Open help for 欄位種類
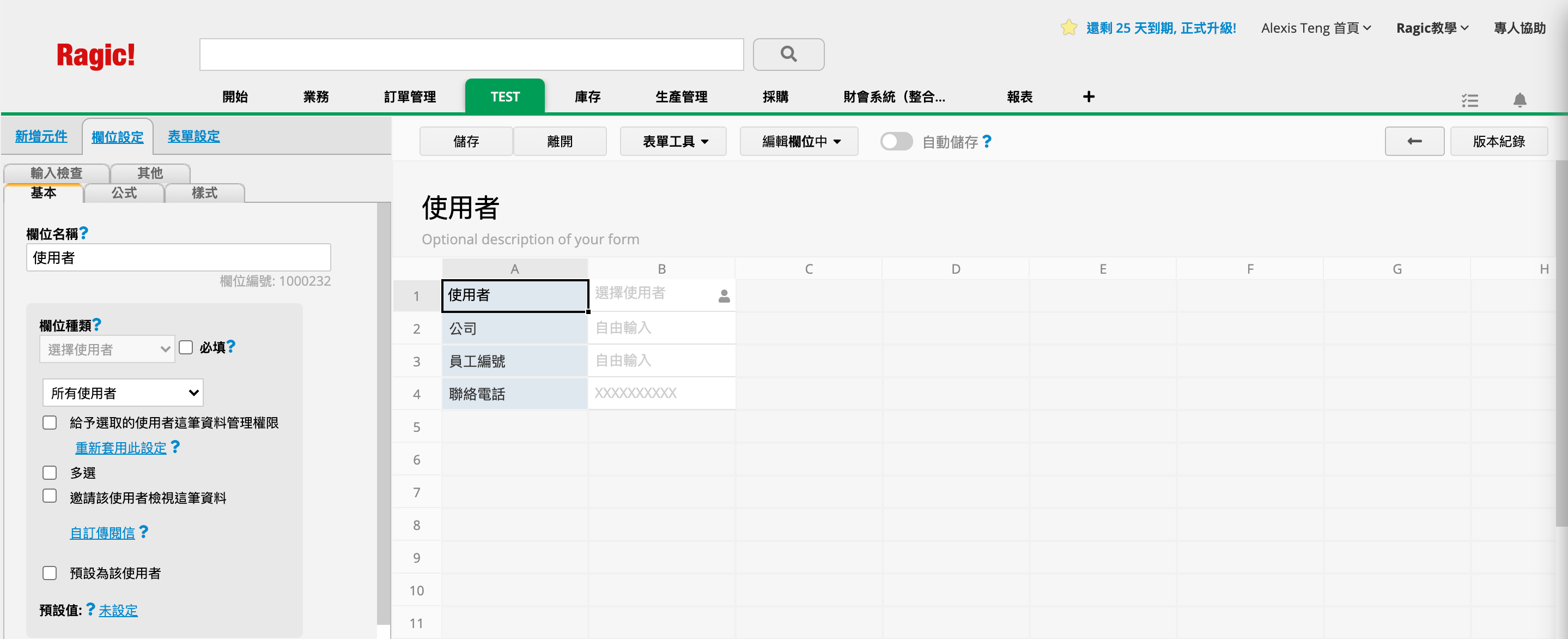The width and height of the screenshot is (1568, 639). 97,324
